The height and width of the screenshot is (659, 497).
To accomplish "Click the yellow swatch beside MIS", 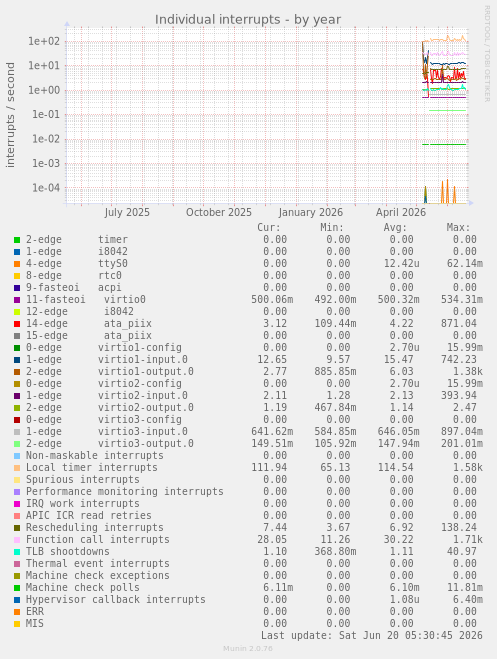I will pos(17,624).
